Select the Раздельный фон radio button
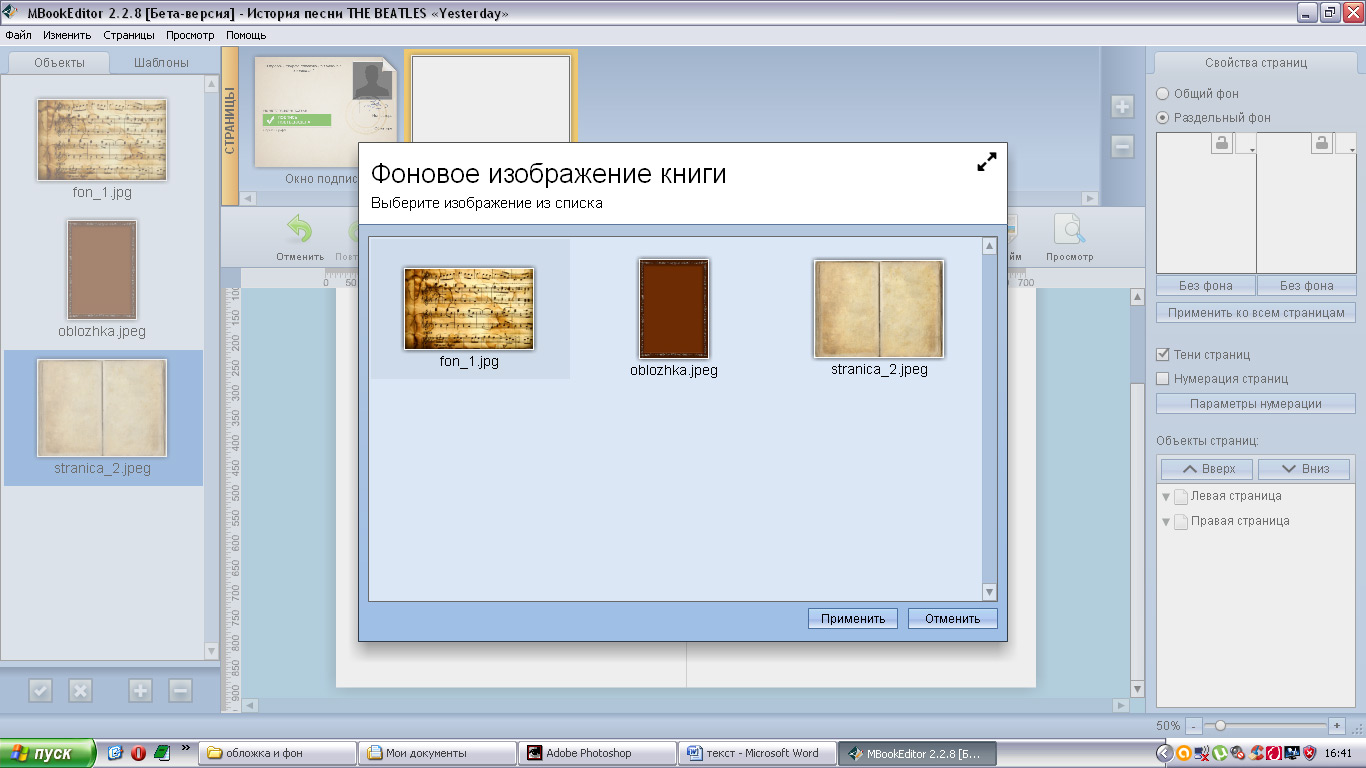The height and width of the screenshot is (768, 1366). 1163,117
